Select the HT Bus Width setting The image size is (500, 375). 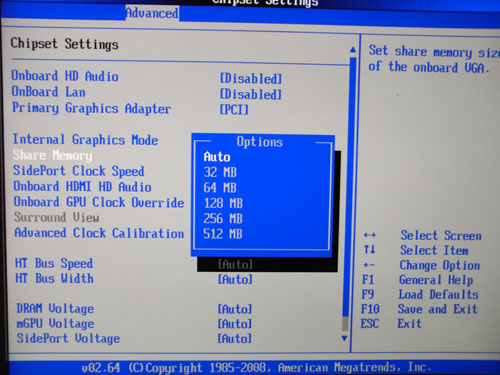coord(54,278)
